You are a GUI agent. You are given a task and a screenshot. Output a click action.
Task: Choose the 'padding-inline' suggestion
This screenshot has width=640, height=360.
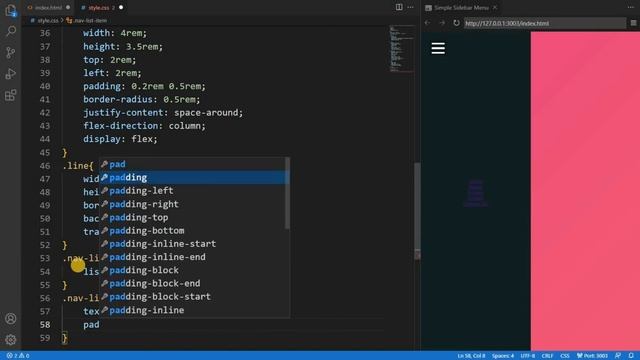(194, 310)
